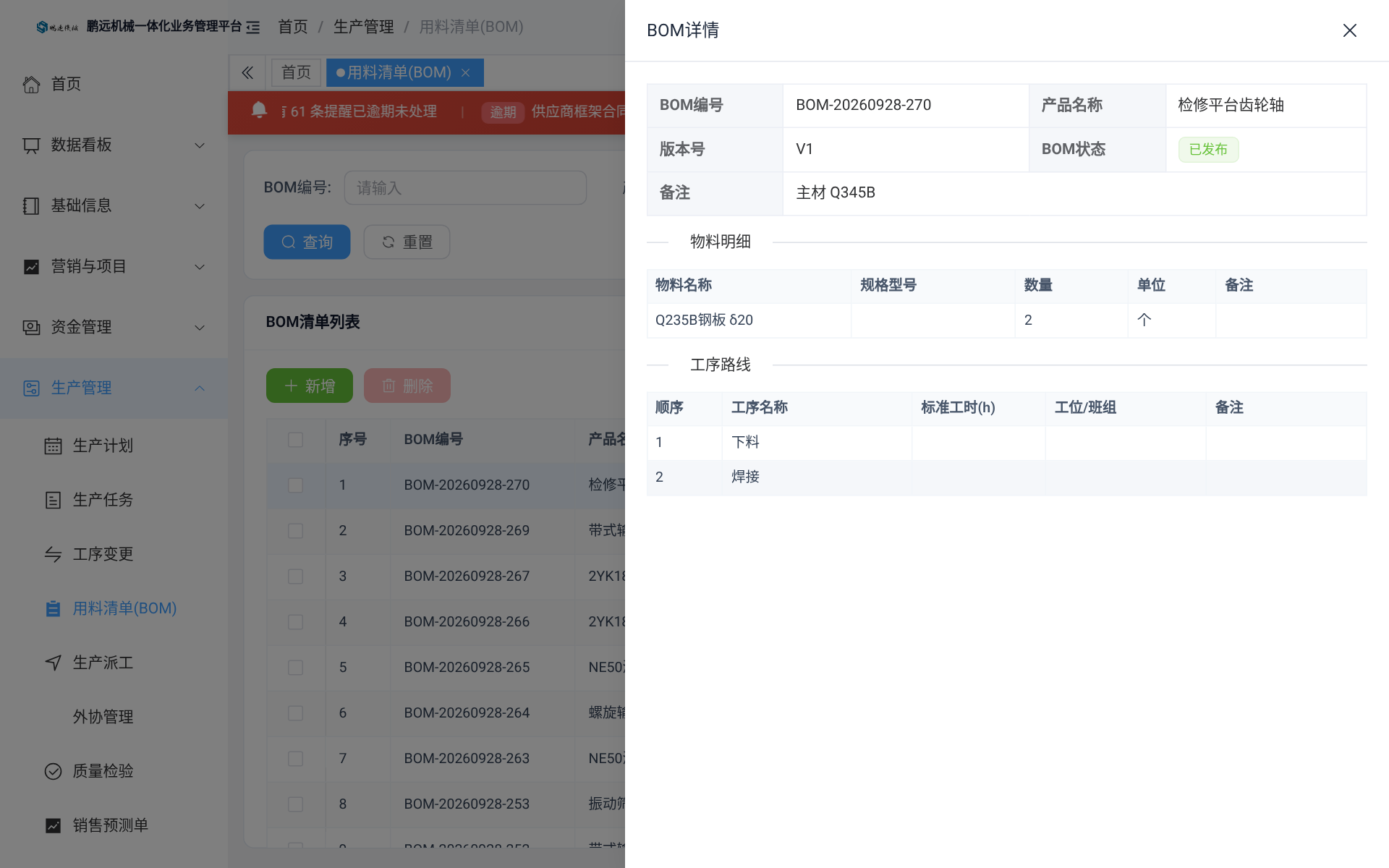The width and height of the screenshot is (1389, 868).
Task: Click the 销售预测单 chart icon
Action: point(53,825)
